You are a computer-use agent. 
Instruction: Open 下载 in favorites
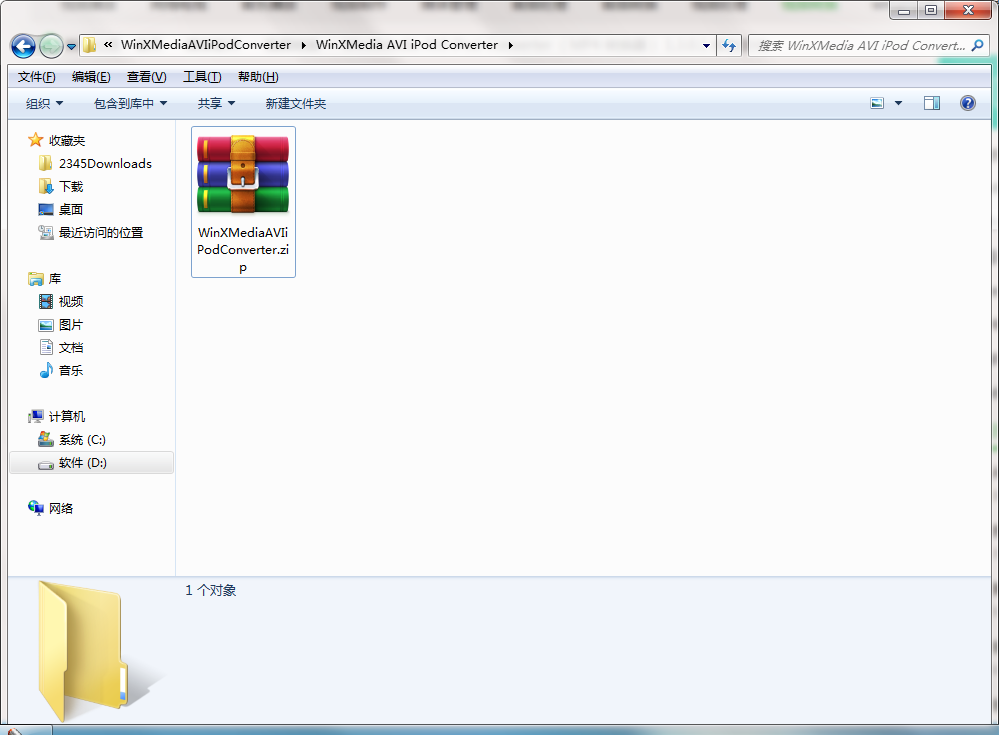click(x=71, y=187)
